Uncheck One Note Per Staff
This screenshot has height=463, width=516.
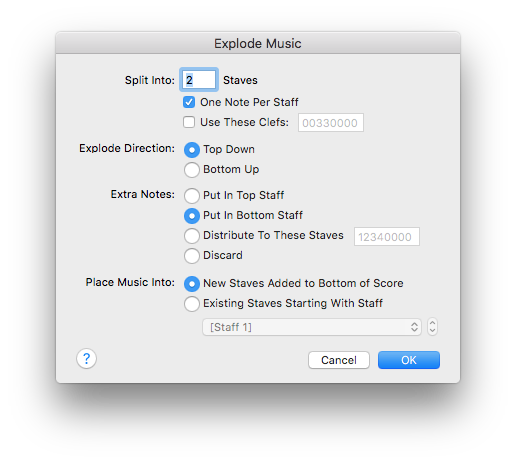[x=189, y=102]
